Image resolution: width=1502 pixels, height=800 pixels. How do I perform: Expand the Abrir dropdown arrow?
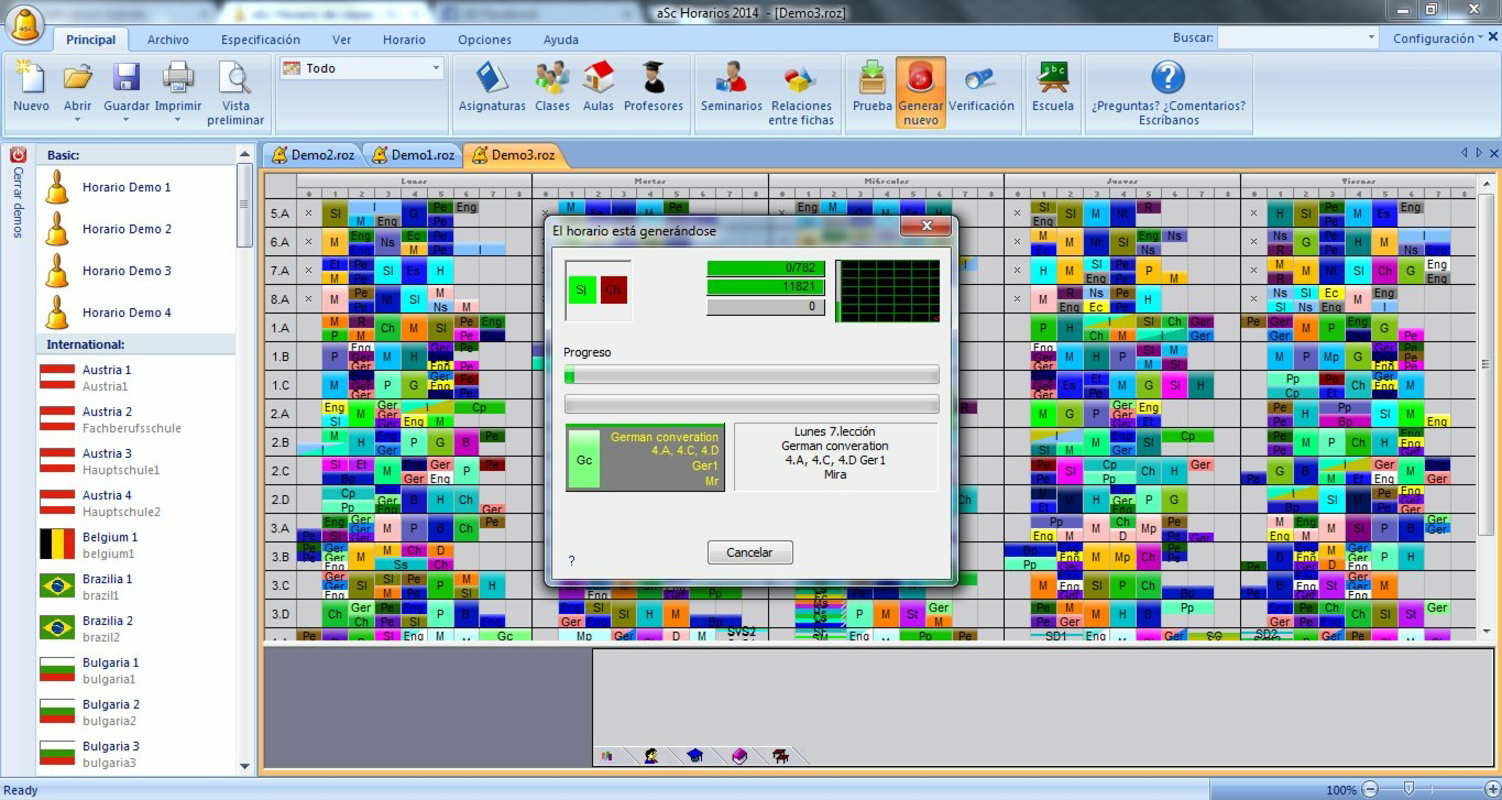tap(77, 120)
